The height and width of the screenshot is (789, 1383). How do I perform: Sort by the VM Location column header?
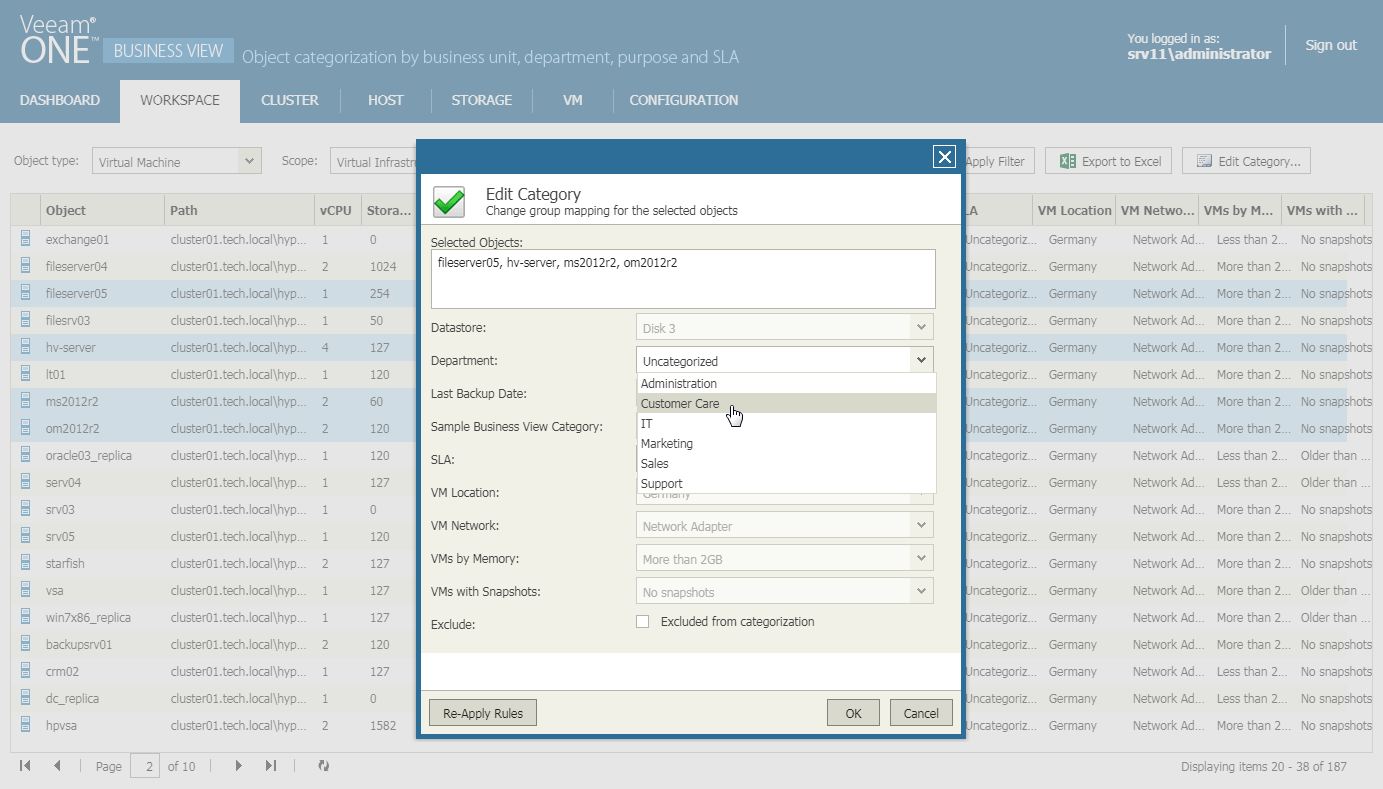pos(1074,210)
